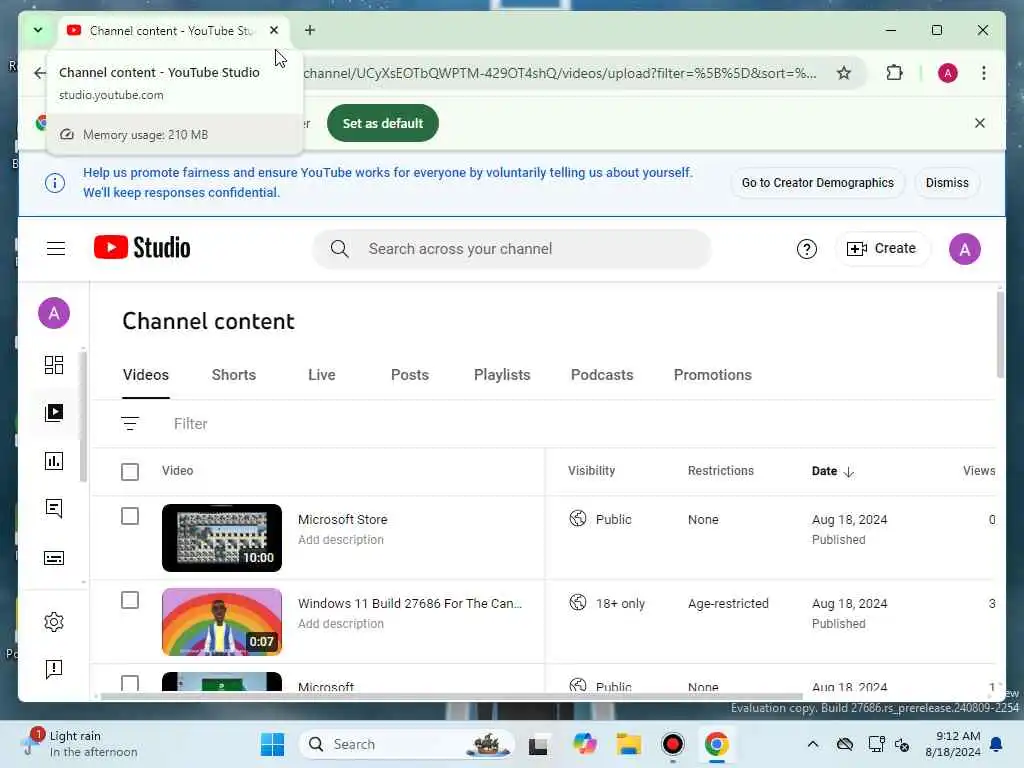Switch to the Podcasts tab

[x=602, y=375]
